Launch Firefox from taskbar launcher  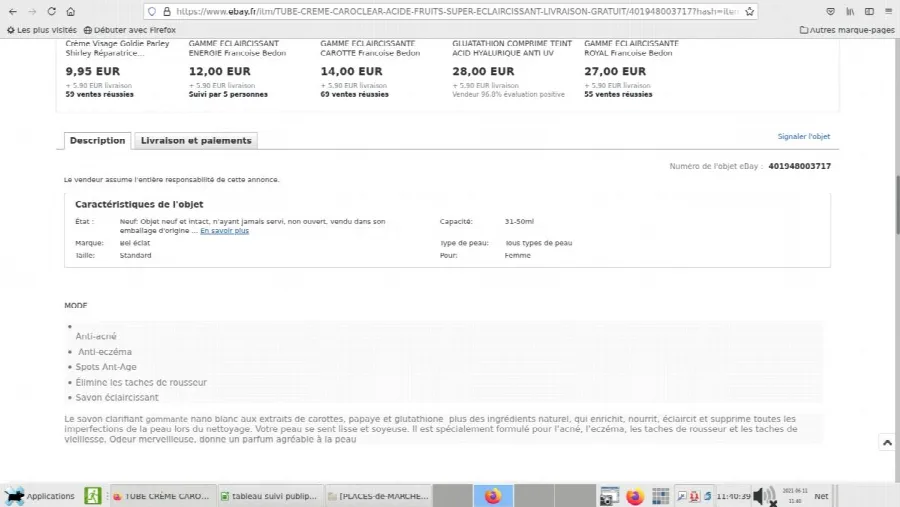pos(635,496)
